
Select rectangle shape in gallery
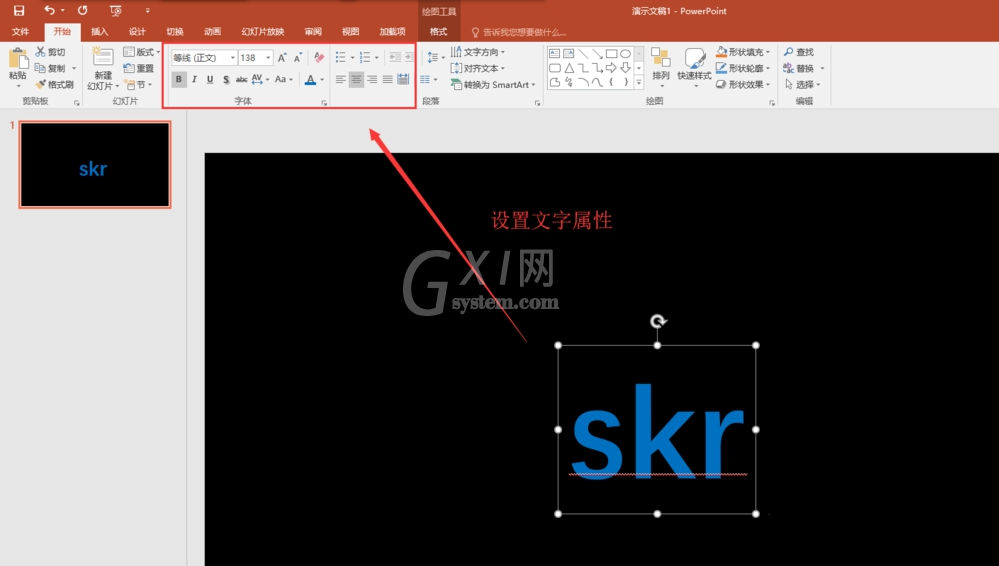click(x=612, y=54)
